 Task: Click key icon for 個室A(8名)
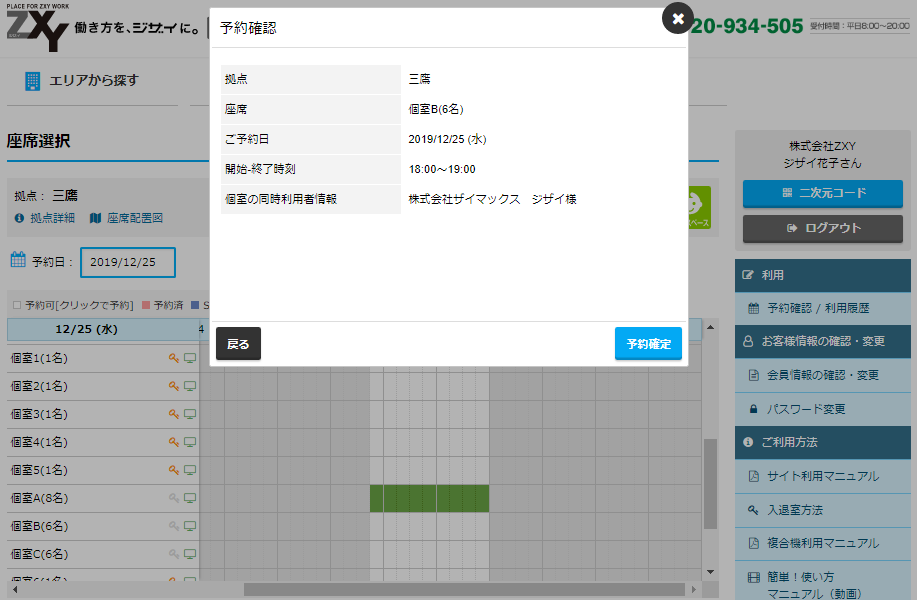174,498
